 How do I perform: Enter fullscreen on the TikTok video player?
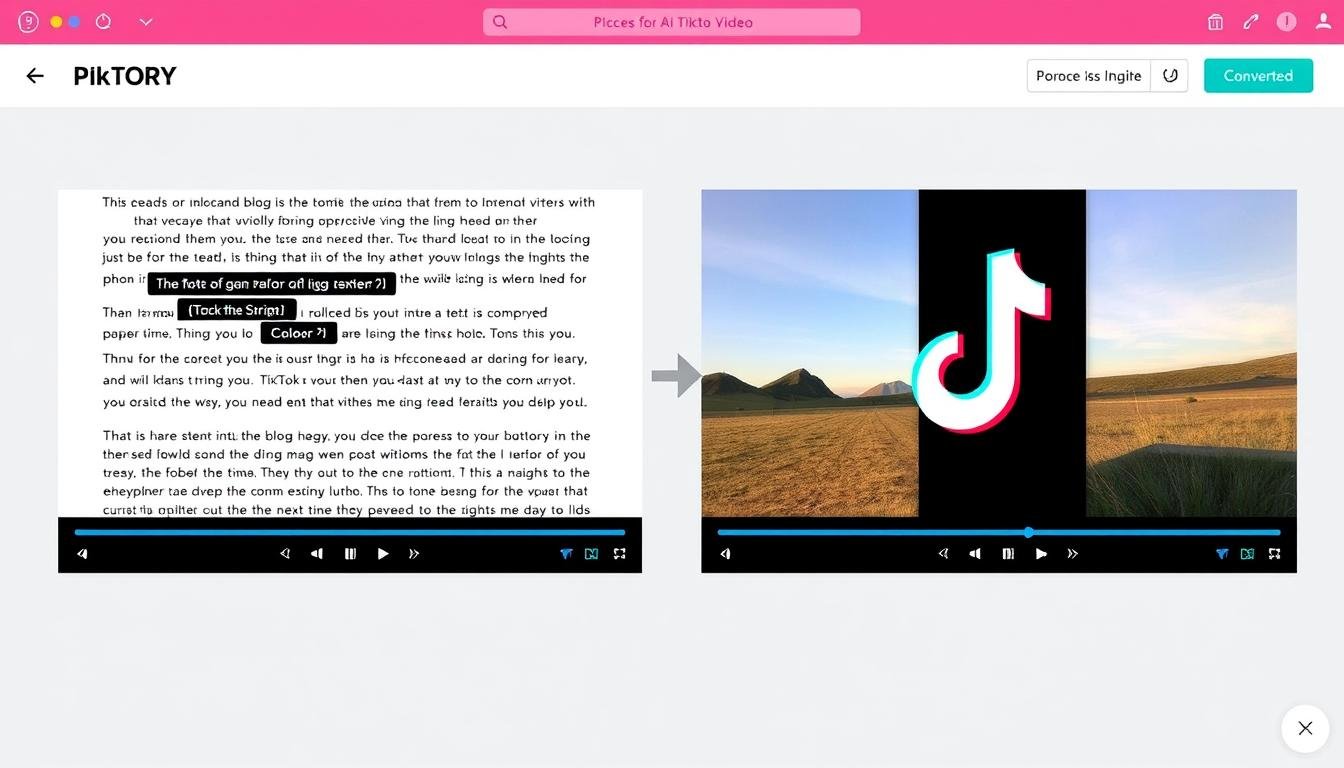[x=1274, y=553]
